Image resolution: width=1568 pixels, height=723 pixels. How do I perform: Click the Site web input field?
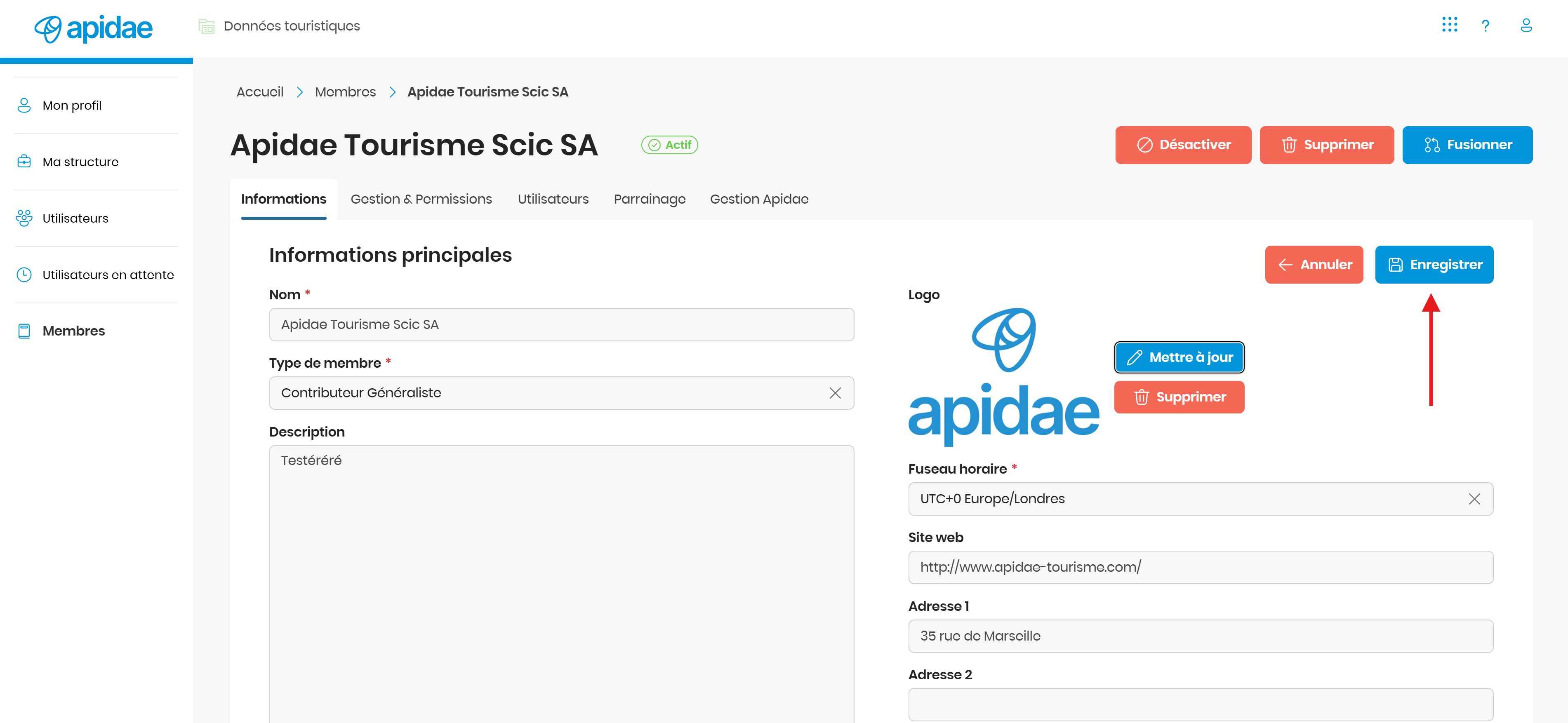click(1201, 567)
